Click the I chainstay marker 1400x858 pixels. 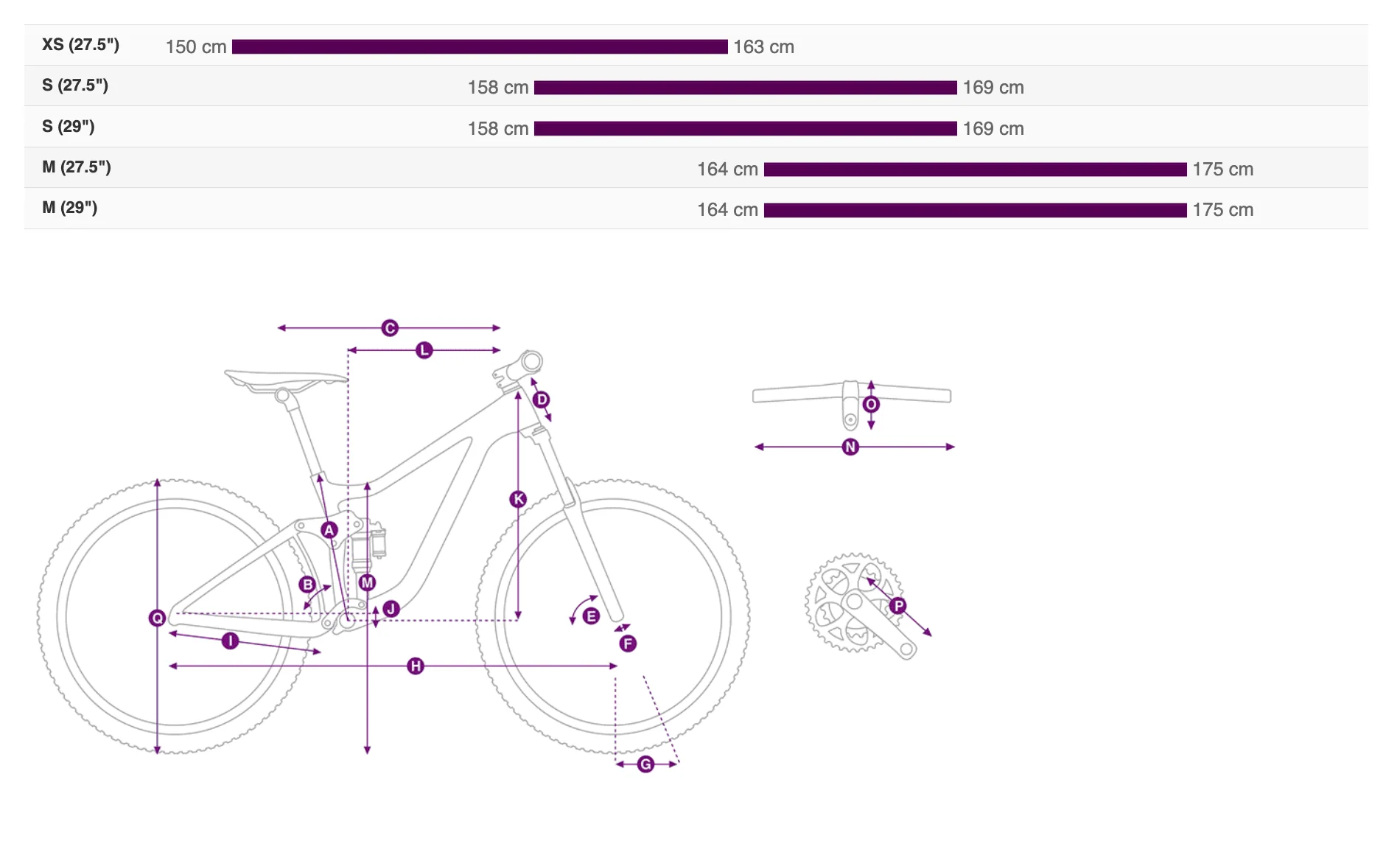(x=230, y=641)
